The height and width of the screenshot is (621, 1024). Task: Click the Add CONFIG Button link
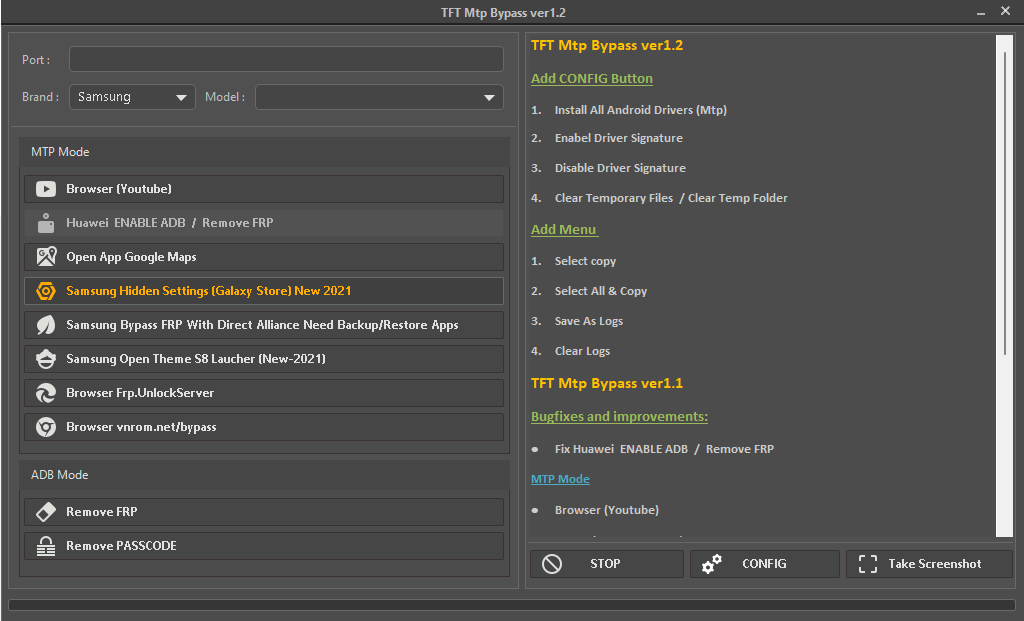click(x=592, y=78)
